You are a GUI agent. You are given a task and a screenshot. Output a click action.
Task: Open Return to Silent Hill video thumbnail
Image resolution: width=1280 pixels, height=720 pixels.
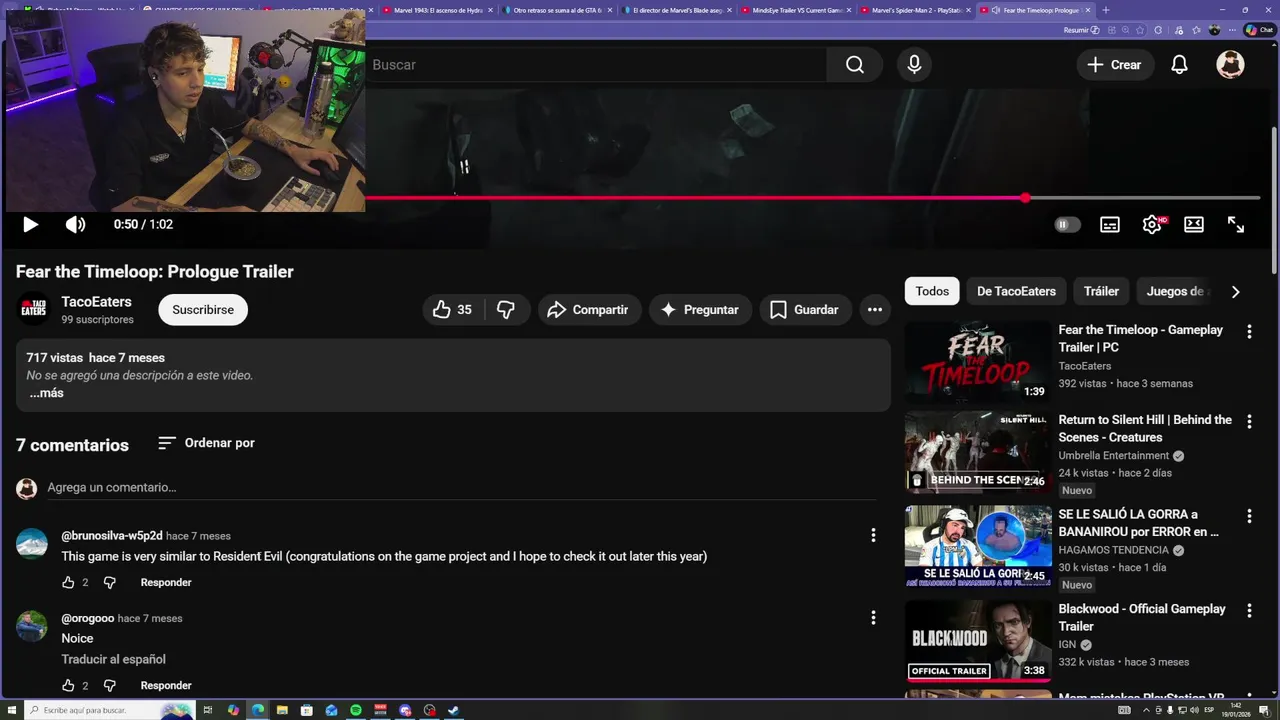pos(978,452)
